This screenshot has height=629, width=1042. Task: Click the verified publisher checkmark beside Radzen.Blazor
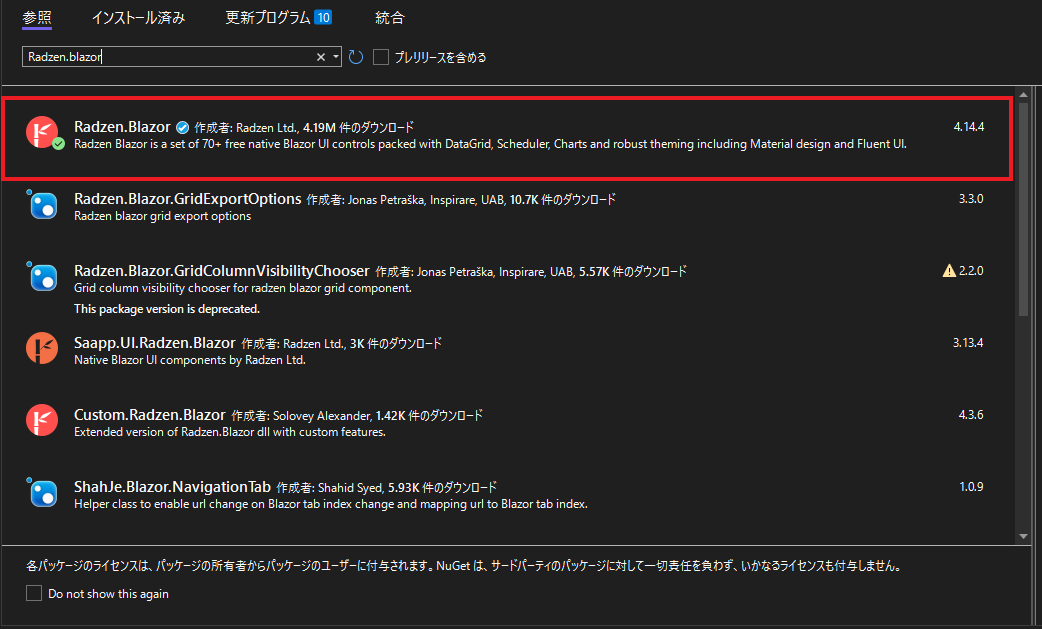tap(182, 127)
